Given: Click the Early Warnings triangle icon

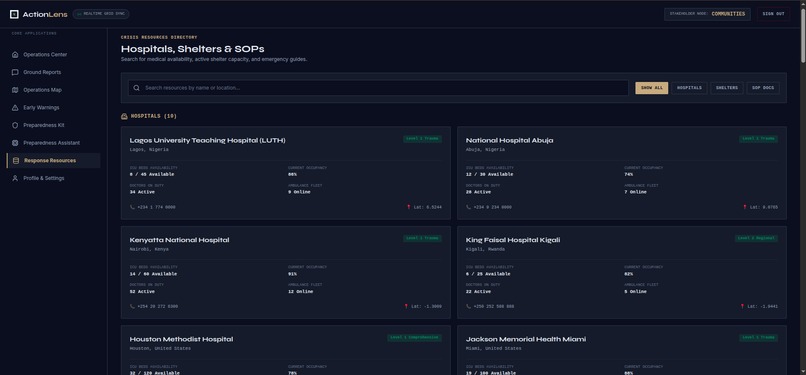Looking at the screenshot, I should click(15, 108).
